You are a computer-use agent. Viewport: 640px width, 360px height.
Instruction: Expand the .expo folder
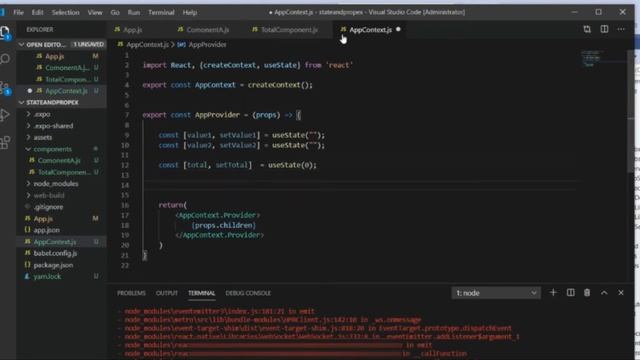click(x=61, y=114)
